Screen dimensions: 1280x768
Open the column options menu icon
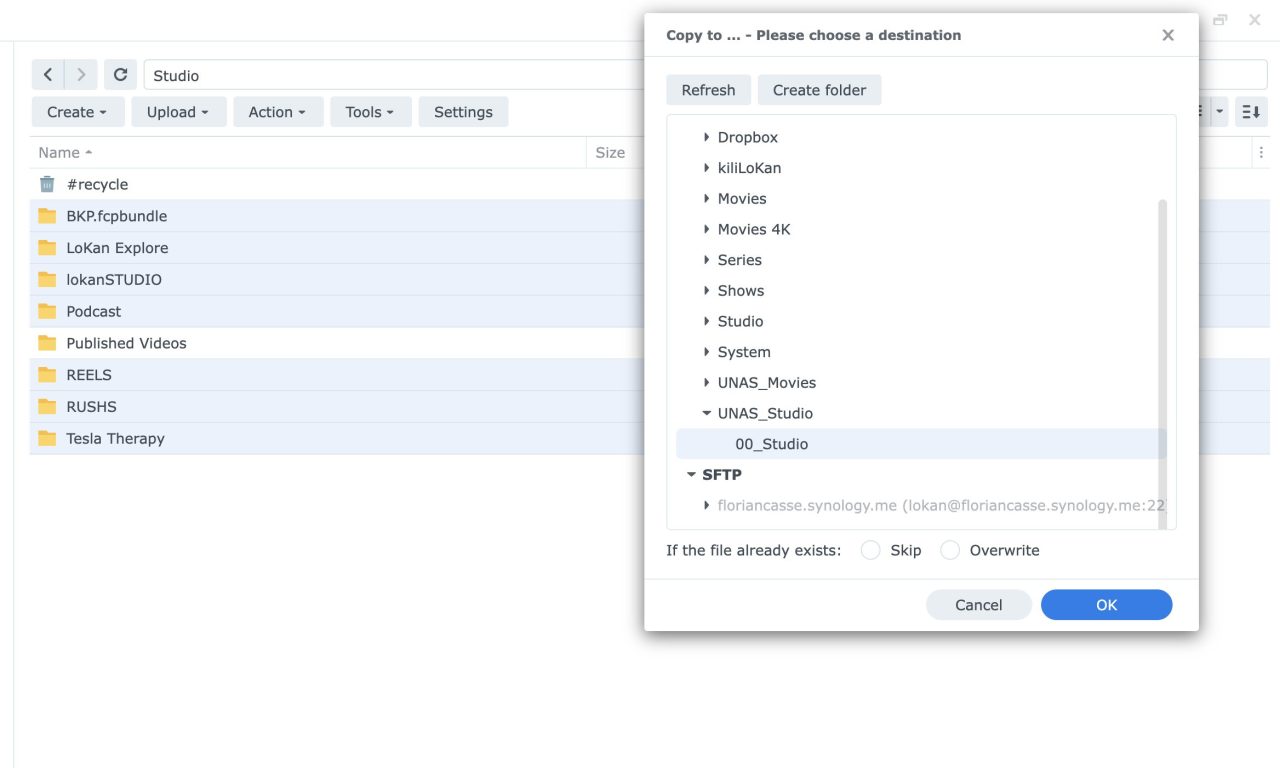[1261, 153]
